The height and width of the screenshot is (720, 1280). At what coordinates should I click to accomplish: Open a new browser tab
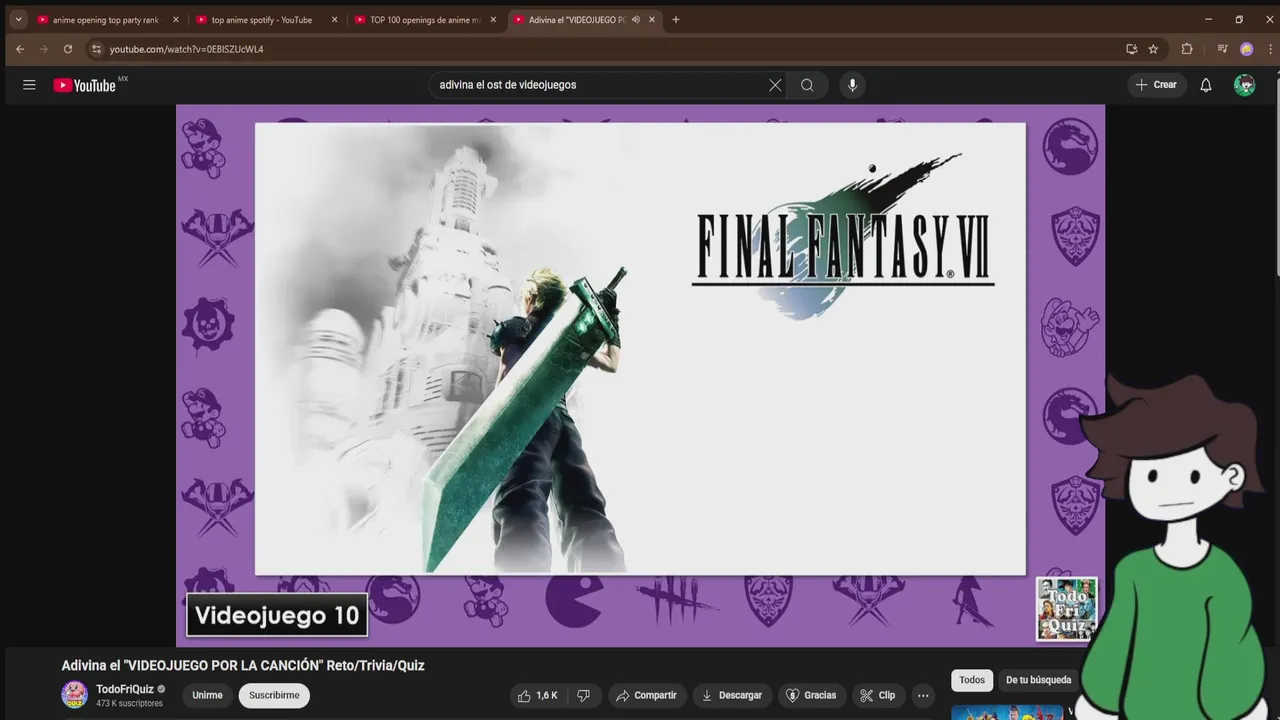[676, 20]
